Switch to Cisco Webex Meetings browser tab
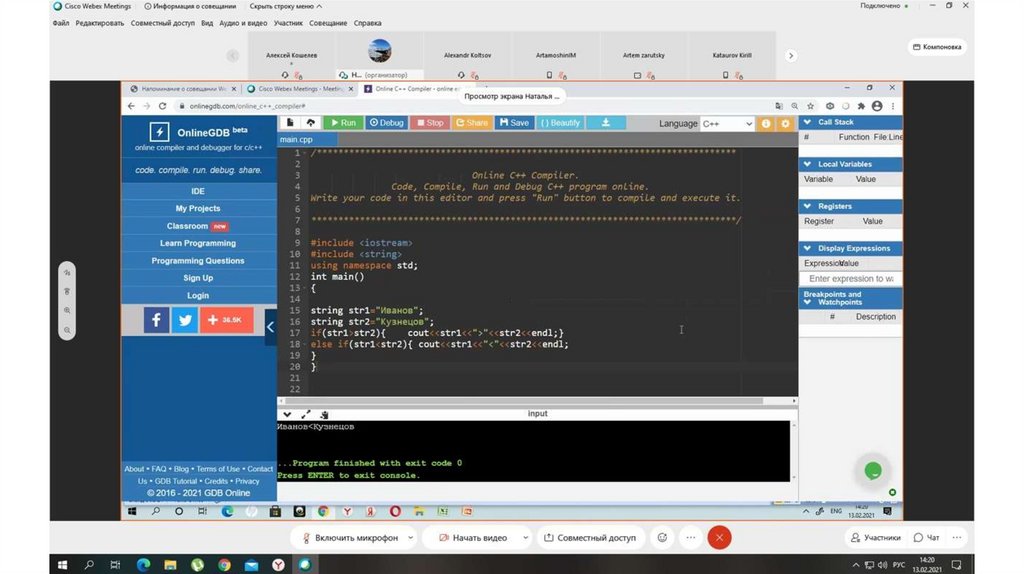The height and width of the screenshot is (574, 1024). click(299, 89)
